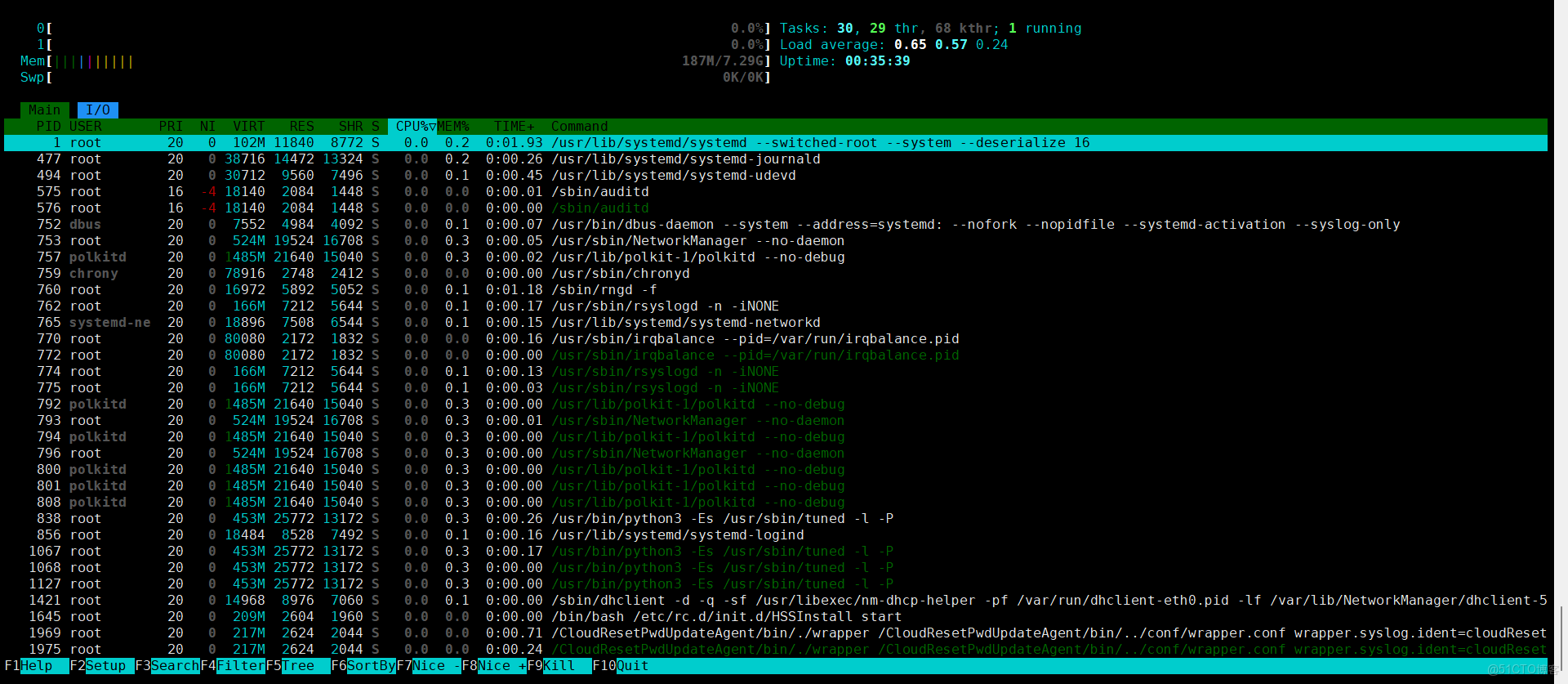This screenshot has height=684, width=1568.
Task: Select the systemd-networkd process row
Action: pos(776,323)
